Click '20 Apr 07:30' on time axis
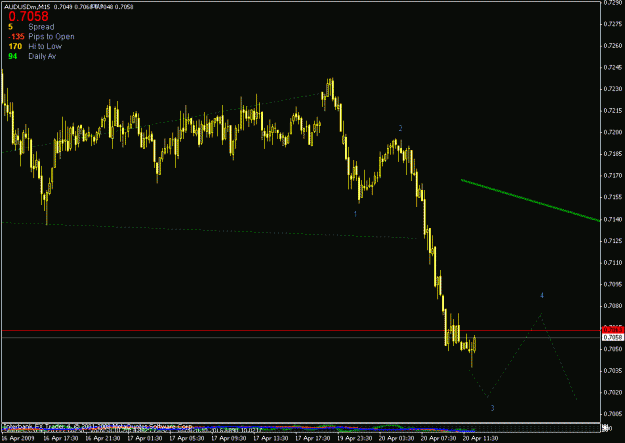Image resolution: width=625 pixels, height=443 pixels. [438, 438]
